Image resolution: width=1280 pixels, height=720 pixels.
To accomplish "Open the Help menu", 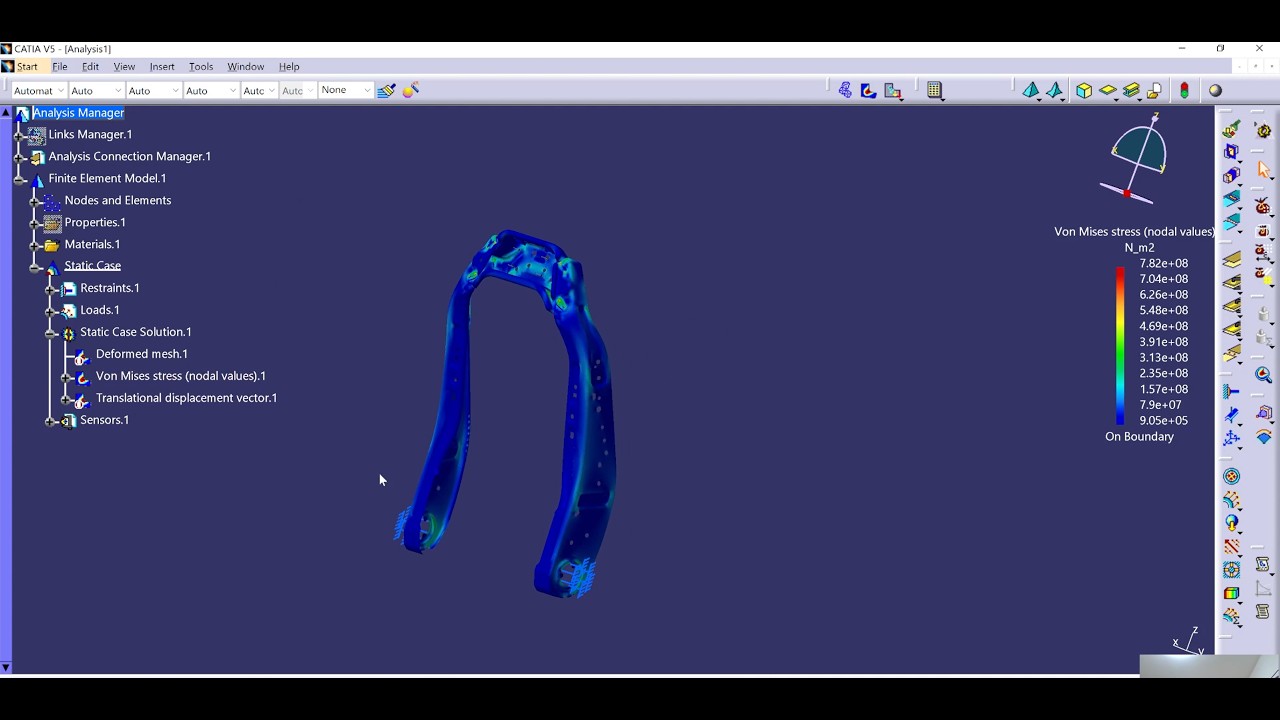I will 289,67.
